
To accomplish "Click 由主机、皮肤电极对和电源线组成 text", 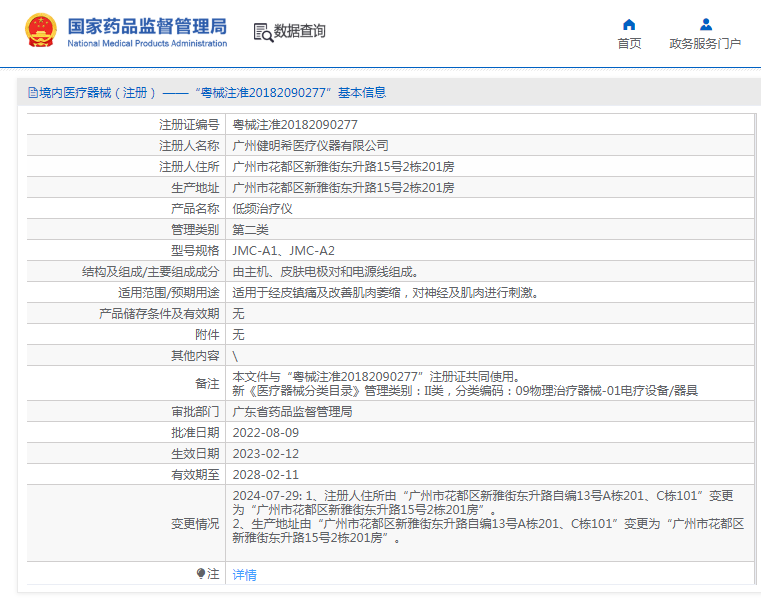I will click(x=325, y=272).
